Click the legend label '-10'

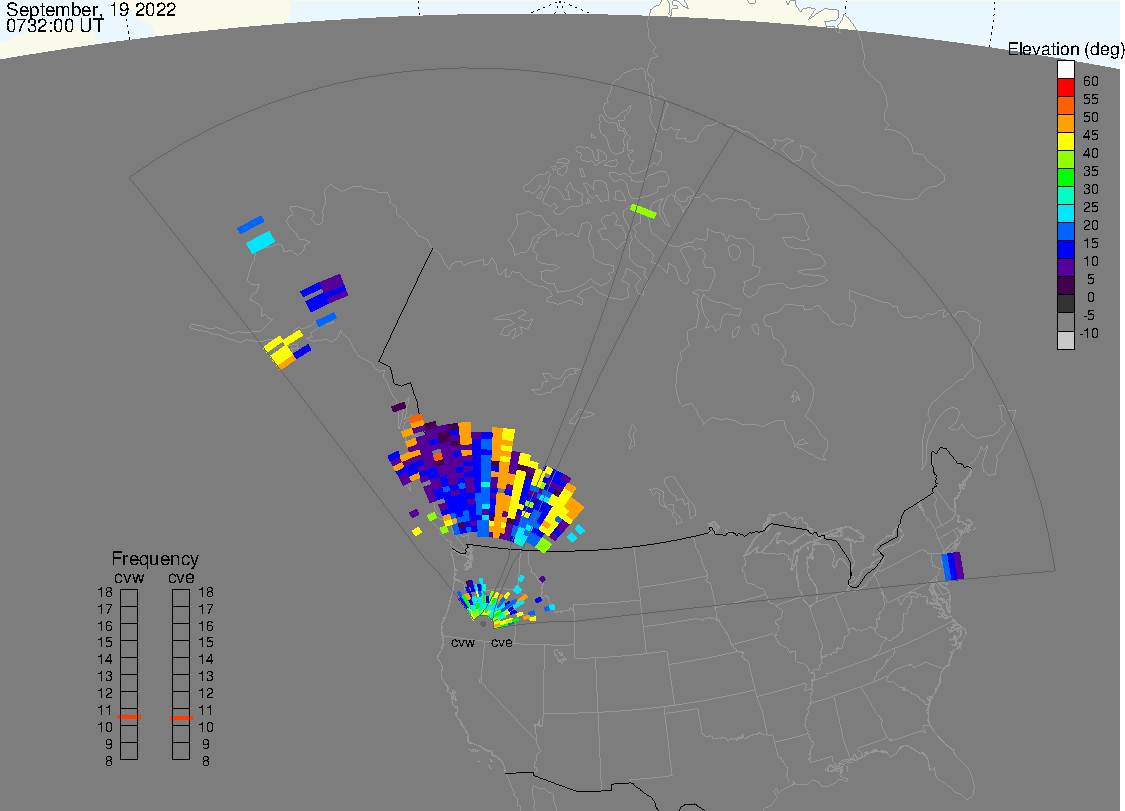click(x=1089, y=333)
